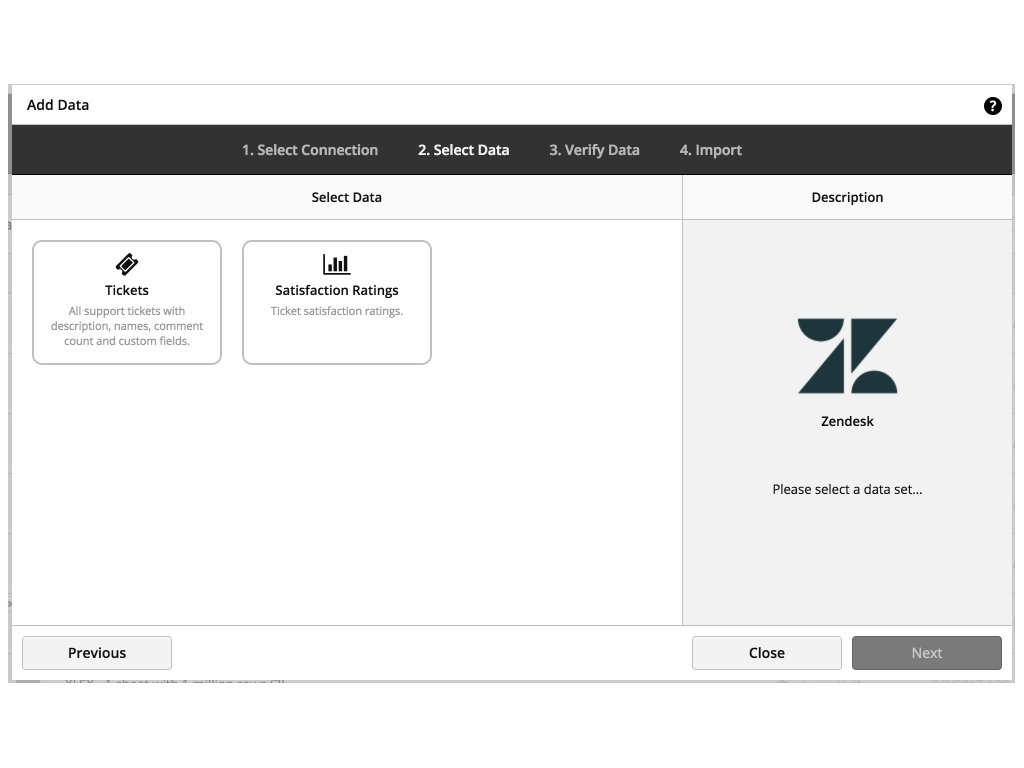
Task: Click the Zendesk logo in Description panel
Action: [x=847, y=356]
